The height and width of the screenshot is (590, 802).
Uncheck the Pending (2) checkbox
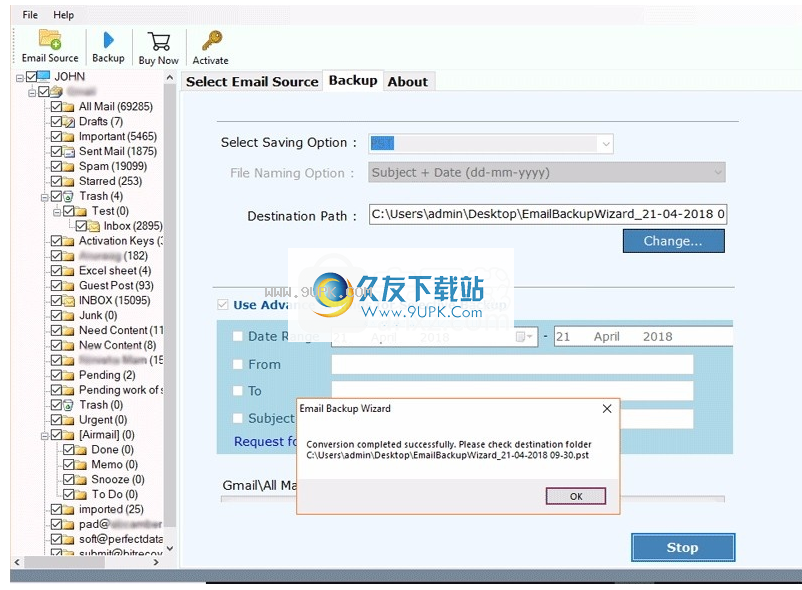point(56,375)
